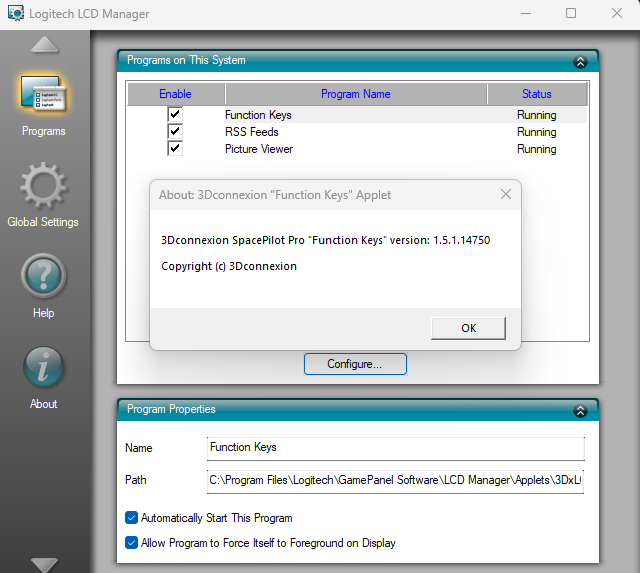
Task: Click OK in the About dialog
Action: coord(469,328)
